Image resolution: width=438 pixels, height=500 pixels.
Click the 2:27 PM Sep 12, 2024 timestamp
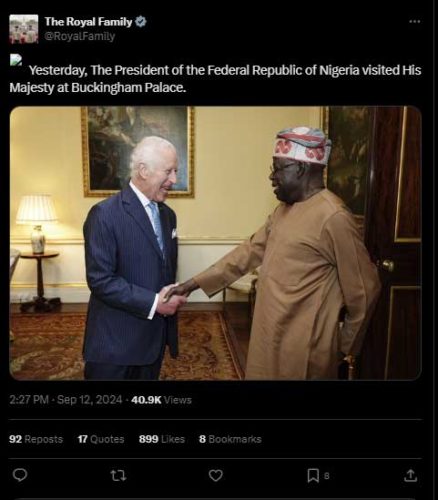pos(66,400)
